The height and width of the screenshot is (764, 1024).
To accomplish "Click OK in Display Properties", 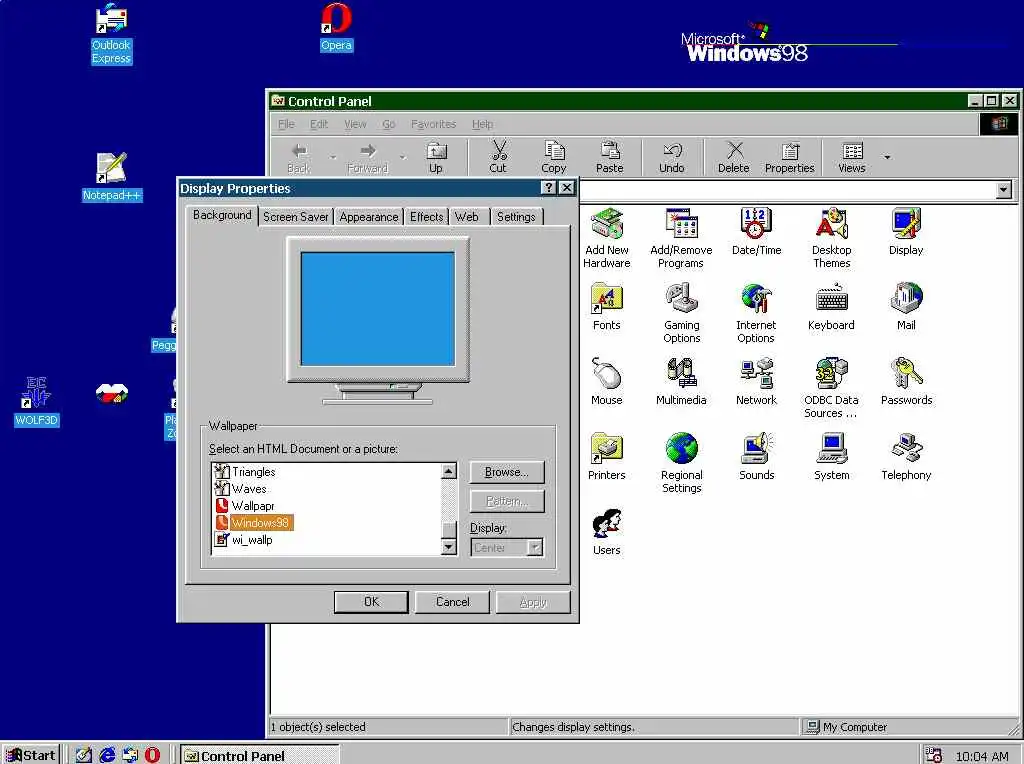I will pos(371,602).
